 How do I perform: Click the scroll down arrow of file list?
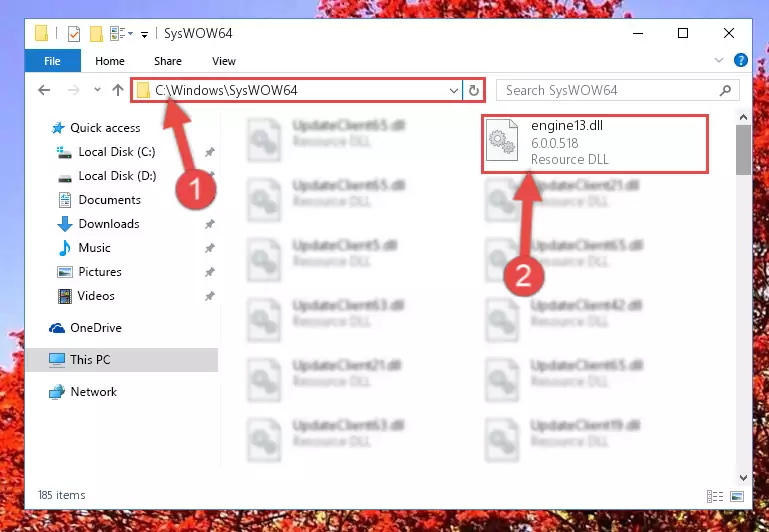click(x=743, y=477)
